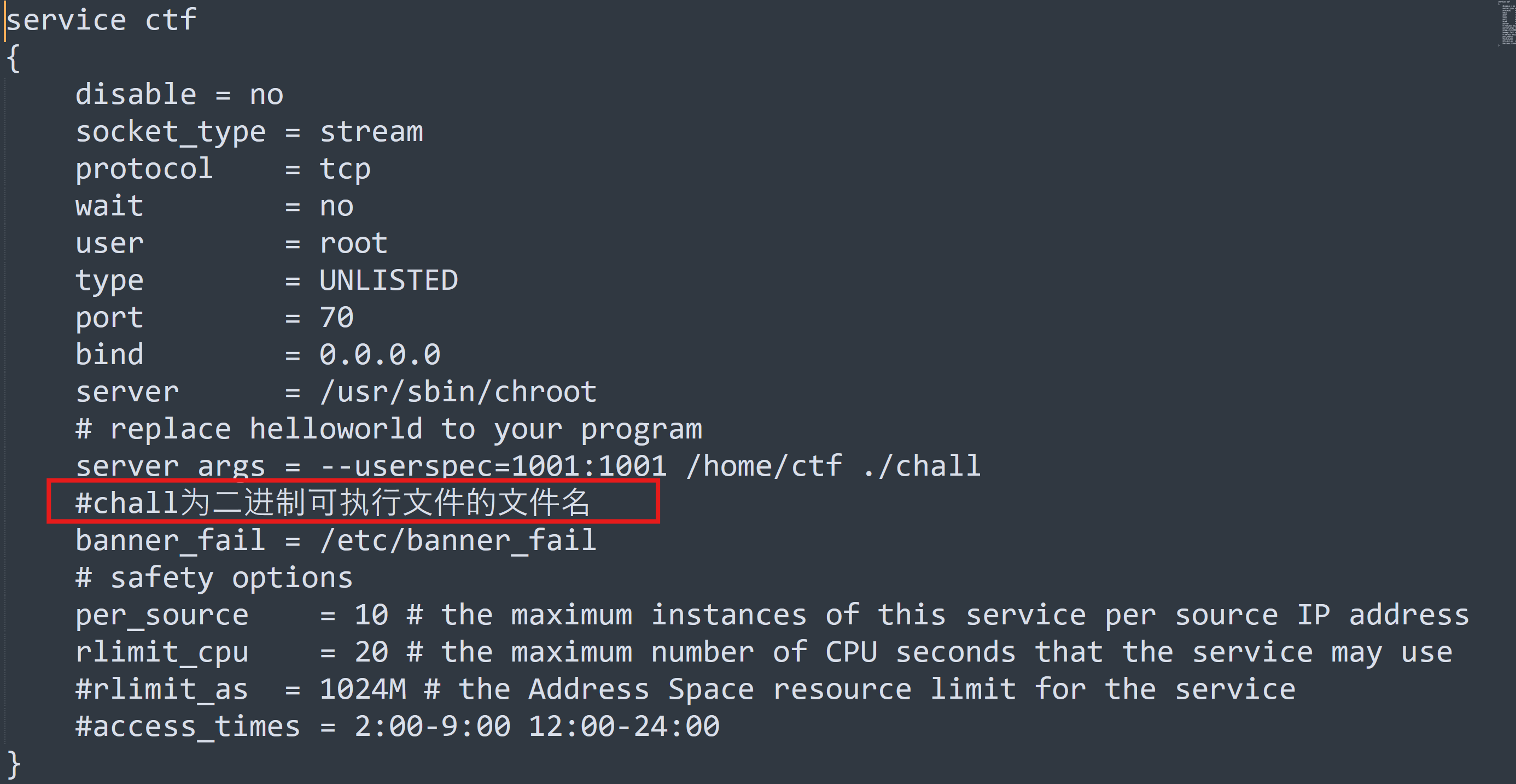1516x784 pixels.
Task: Click the --userspec=1001:1001 argument
Action: tap(493, 466)
